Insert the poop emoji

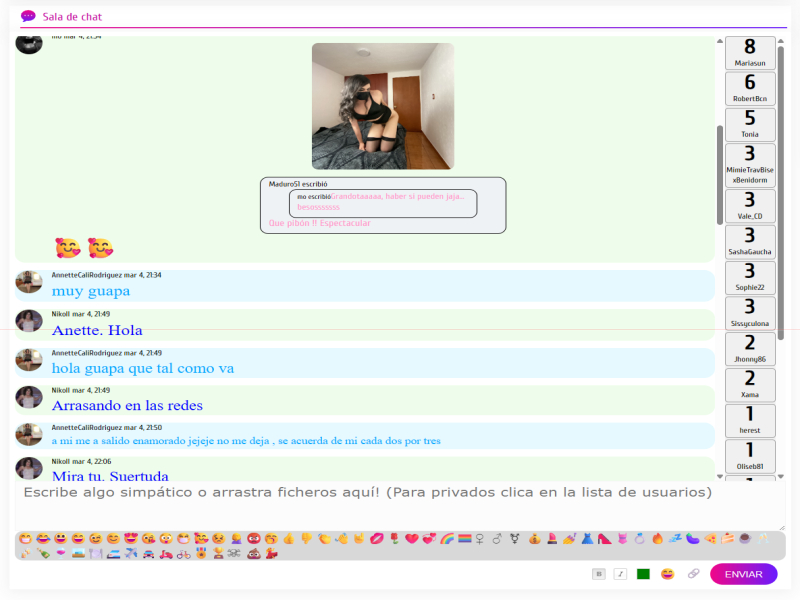[x=251, y=553]
